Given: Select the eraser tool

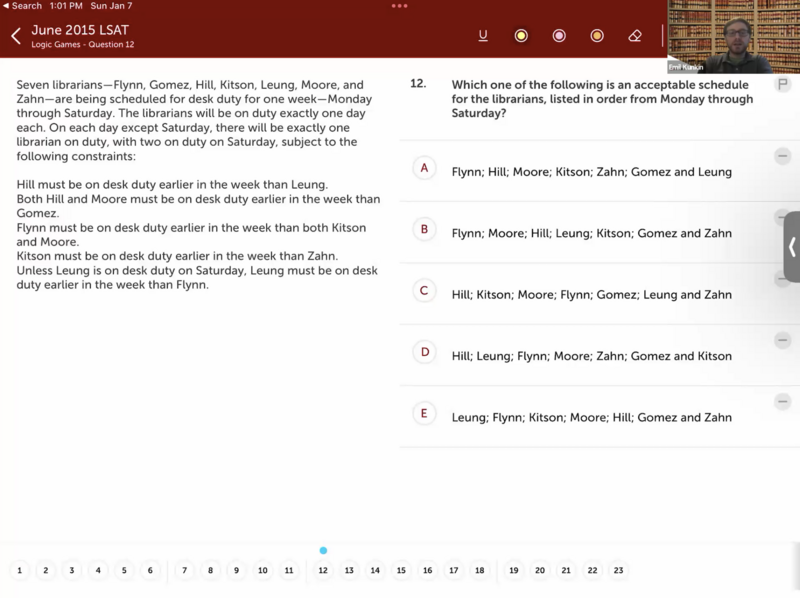Looking at the screenshot, I should tap(635, 36).
